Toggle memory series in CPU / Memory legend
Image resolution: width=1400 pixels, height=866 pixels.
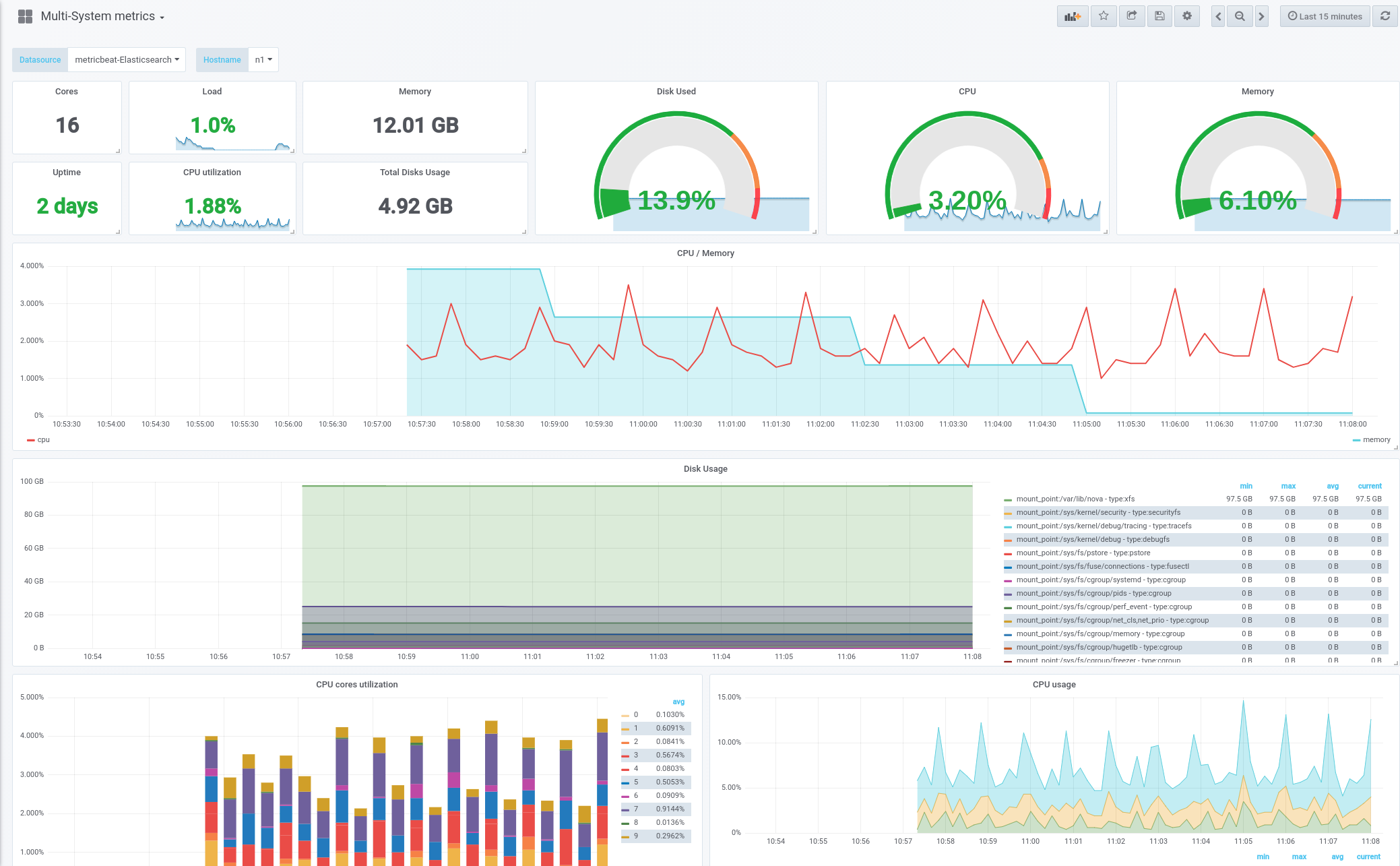click(x=1376, y=440)
